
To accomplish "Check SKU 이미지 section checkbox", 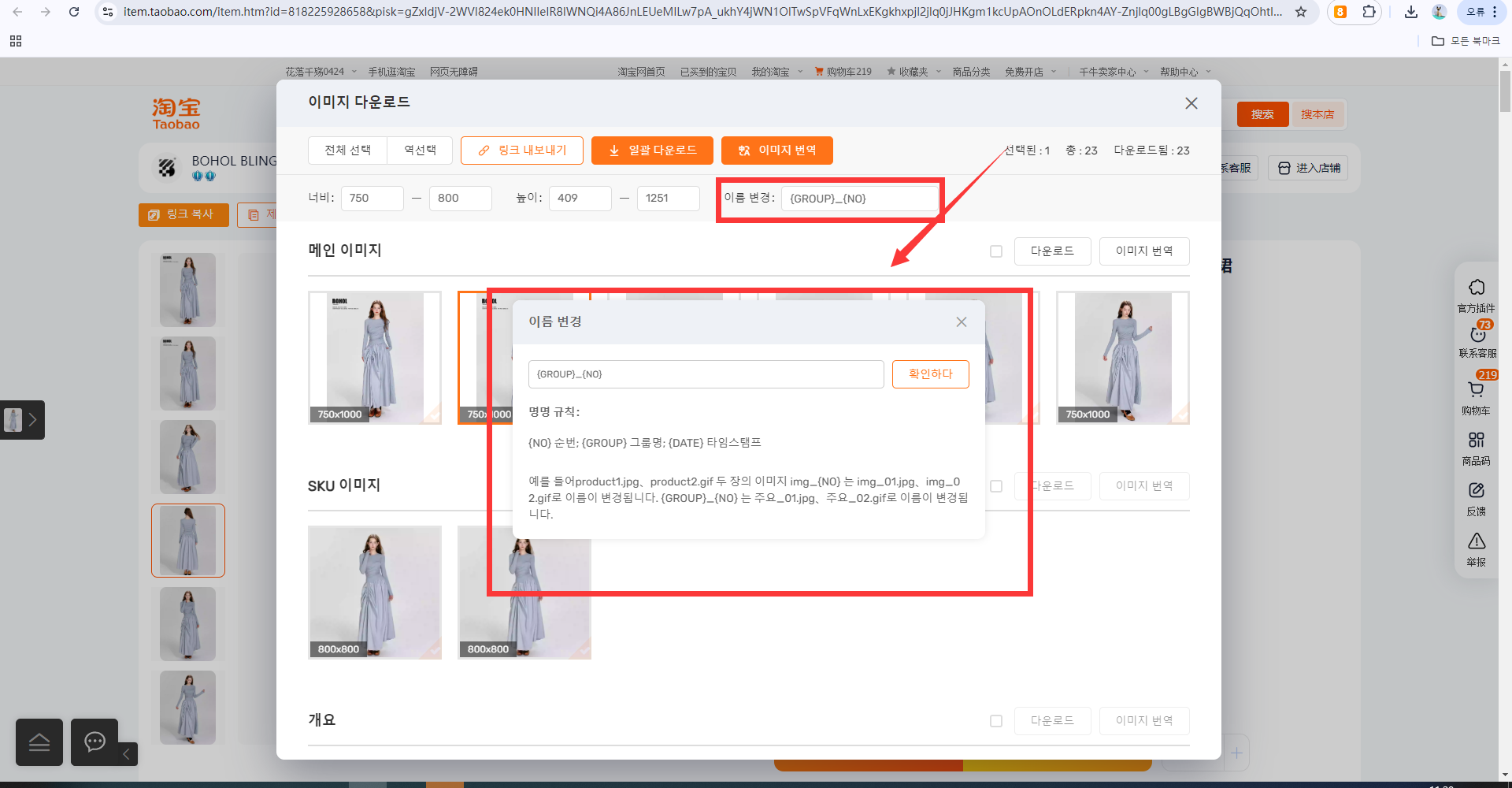I will (996, 486).
